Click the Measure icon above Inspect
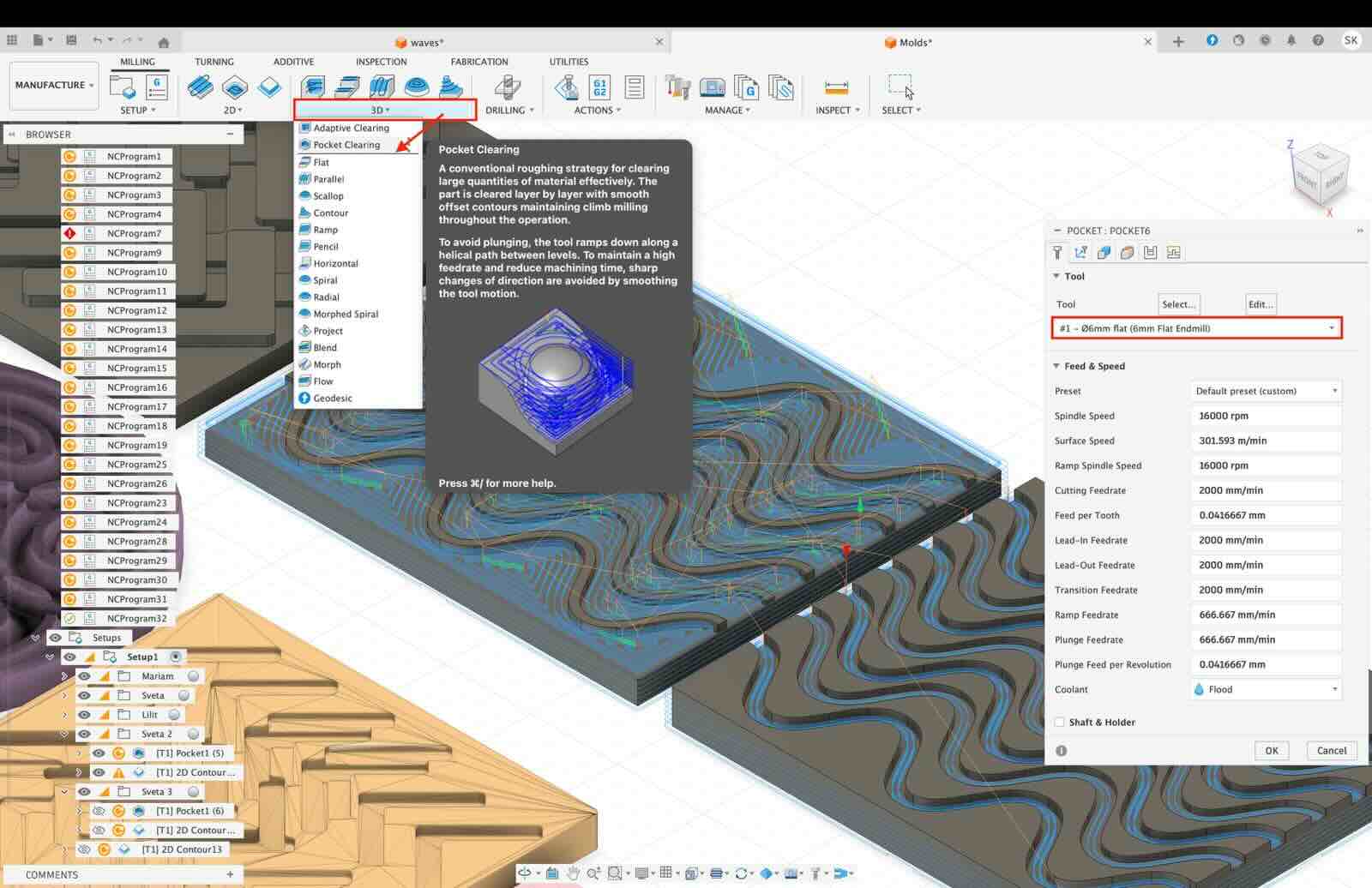This screenshot has width=1372, height=888. point(835,87)
